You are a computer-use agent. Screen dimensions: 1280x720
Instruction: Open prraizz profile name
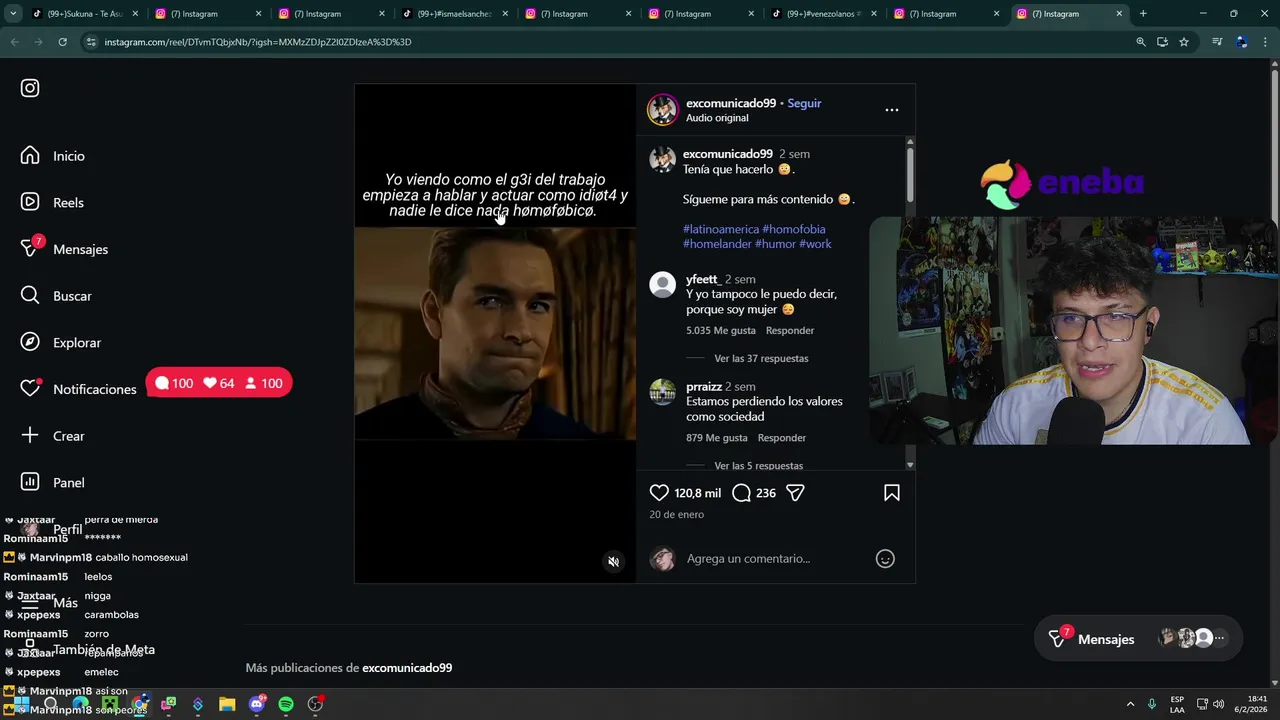[704, 386]
